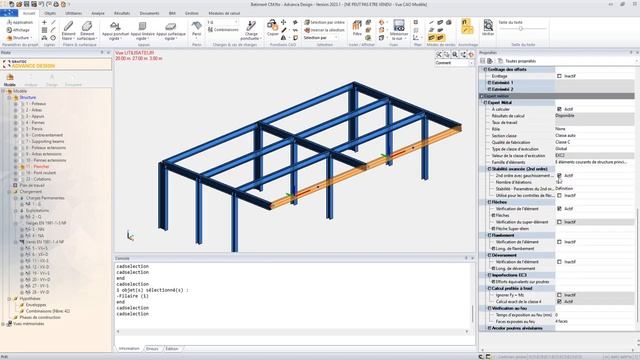Open the Objets ribbon tab
Screen dimensions: 640x360
coord(50,13)
